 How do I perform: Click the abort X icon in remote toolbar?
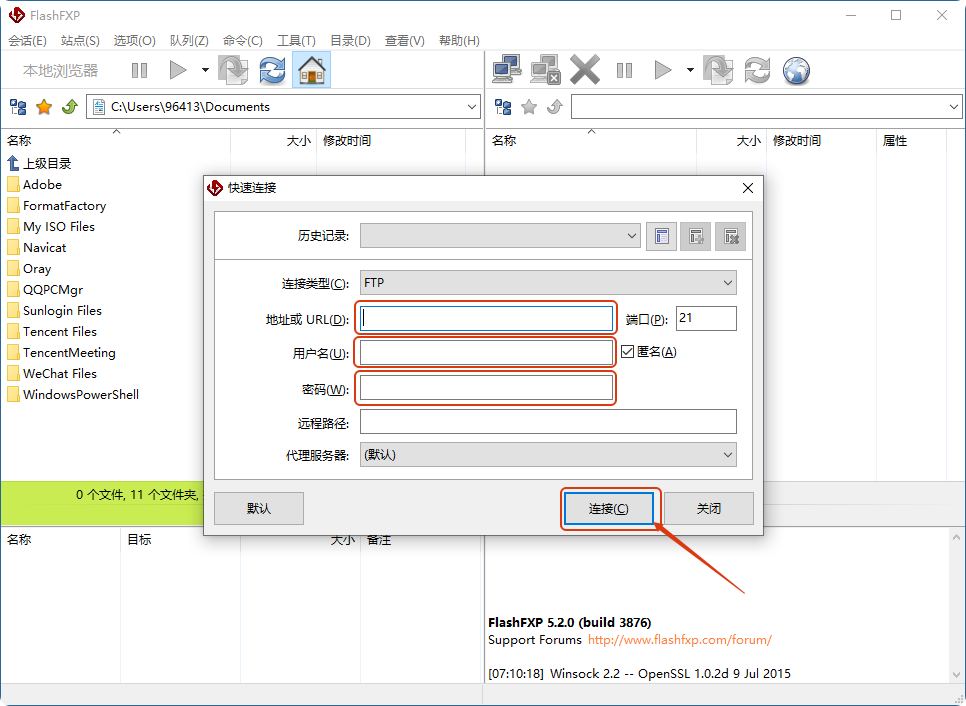click(x=585, y=70)
